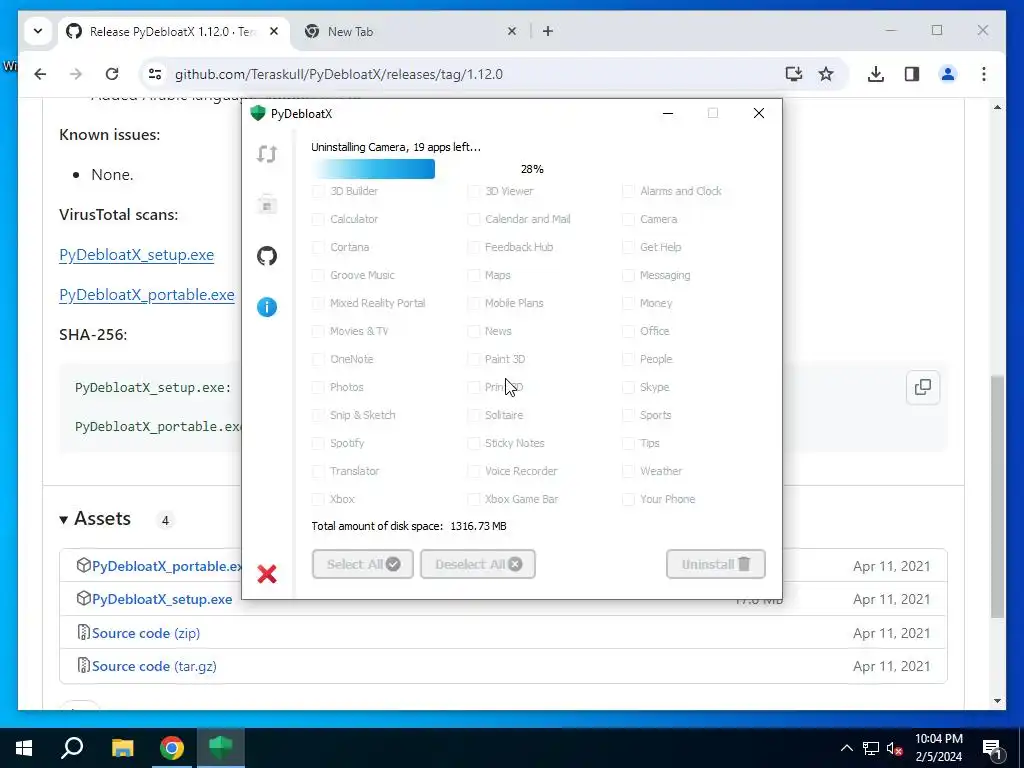Click the Deselect All button
1024x768 pixels.
coord(478,564)
